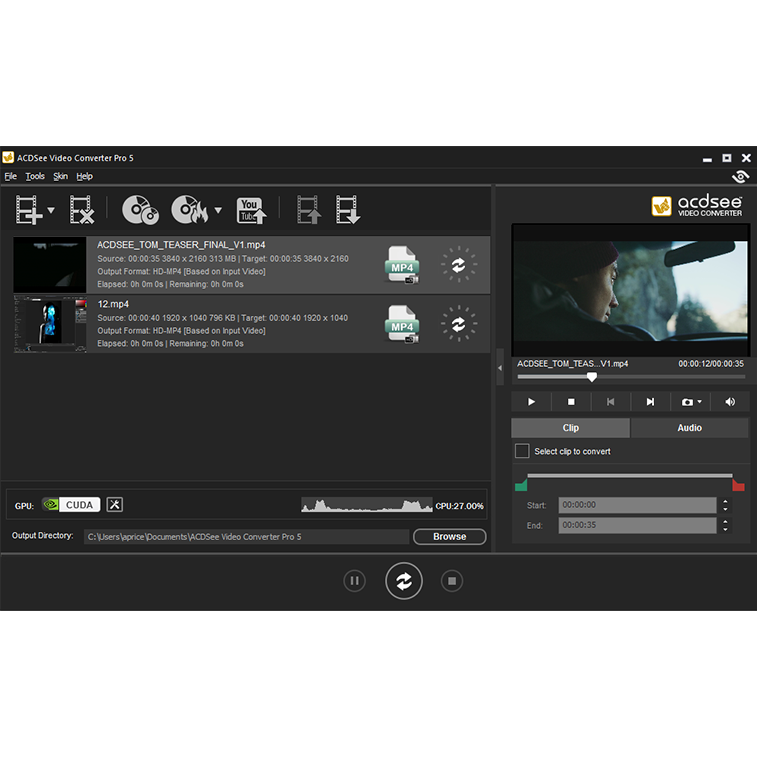Click the preview playback seek slider
Screen dimensions: 757x757
630,377
